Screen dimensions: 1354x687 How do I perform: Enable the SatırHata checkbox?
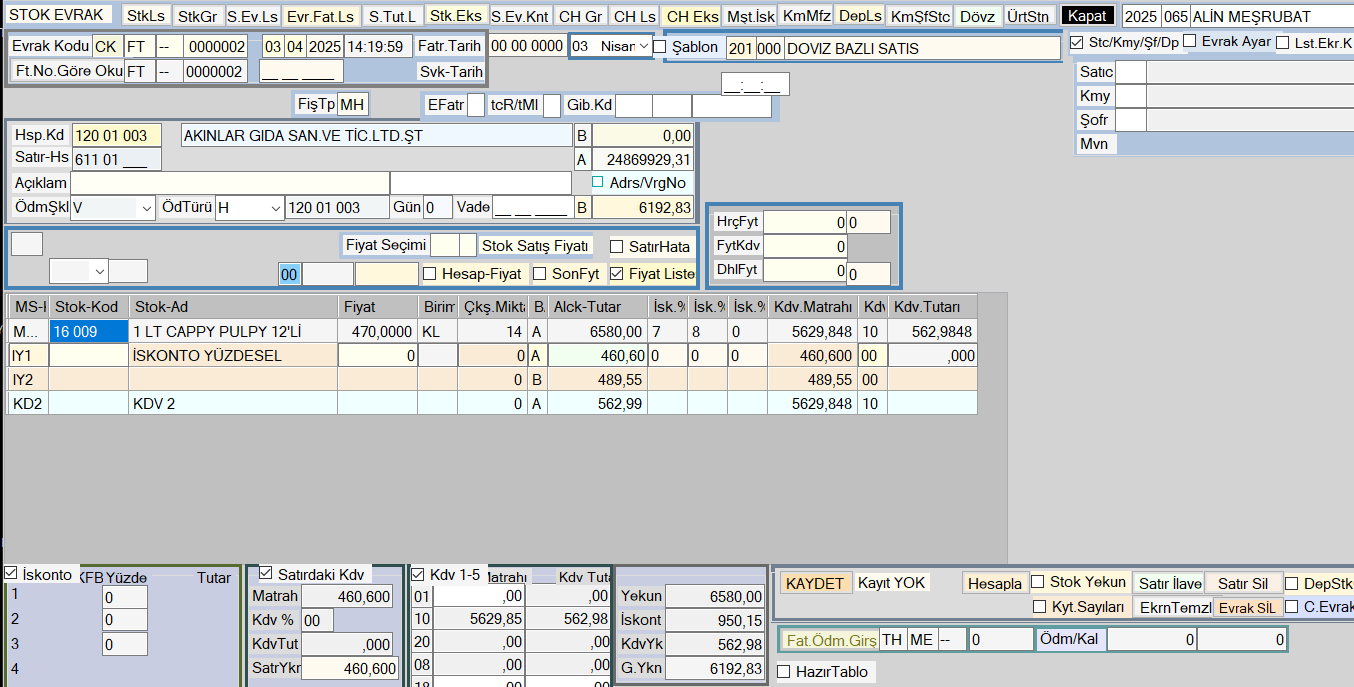coord(617,247)
